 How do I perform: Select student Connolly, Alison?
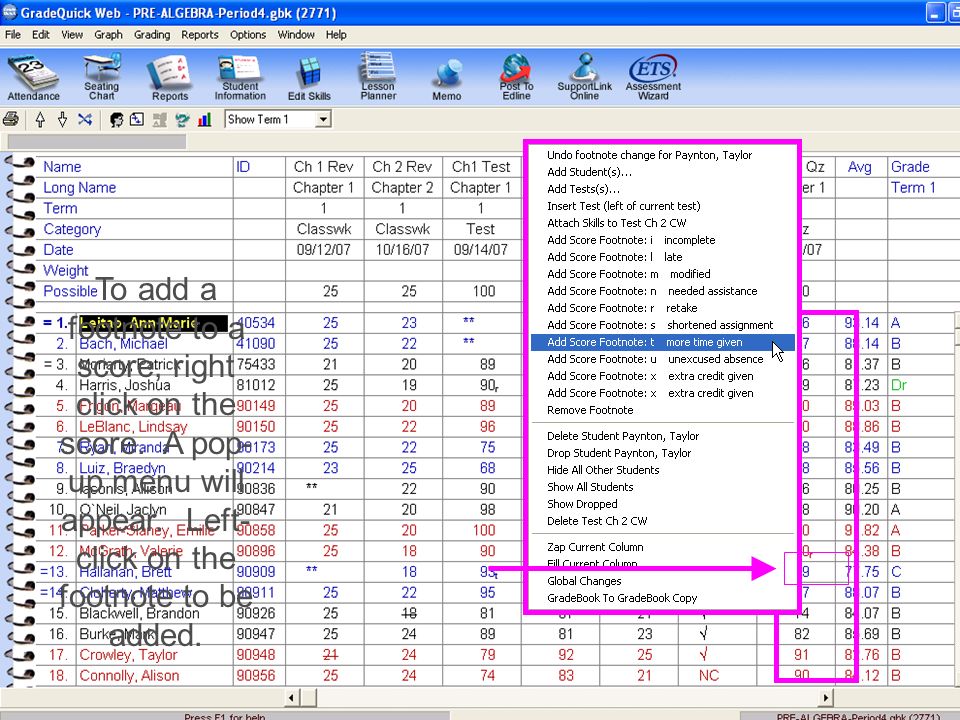(129, 676)
